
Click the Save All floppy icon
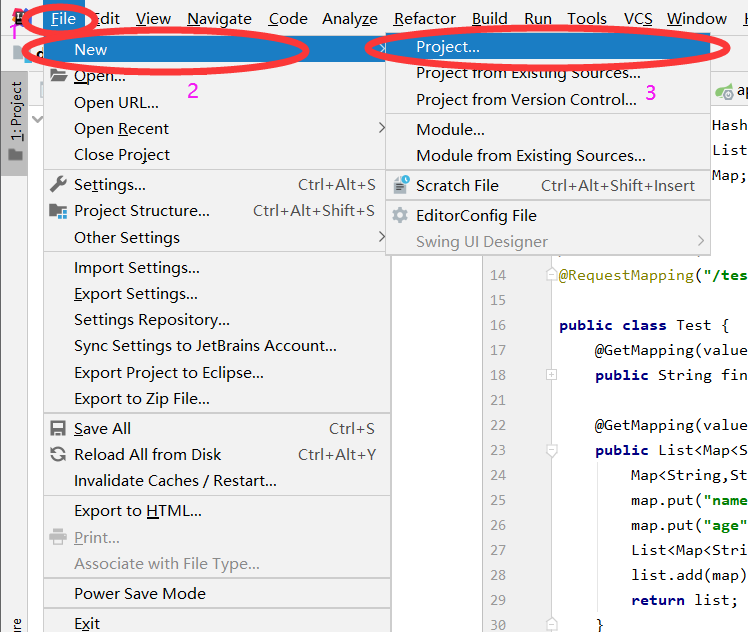click(58, 428)
